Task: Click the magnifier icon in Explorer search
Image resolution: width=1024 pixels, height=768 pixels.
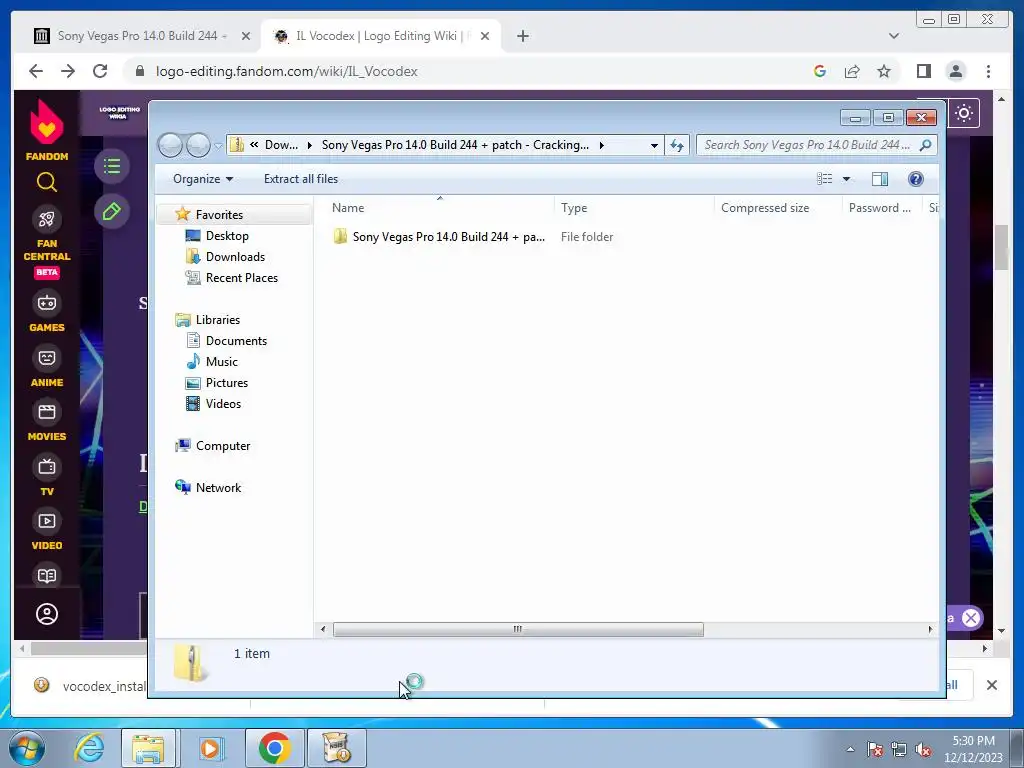Action: [925, 145]
